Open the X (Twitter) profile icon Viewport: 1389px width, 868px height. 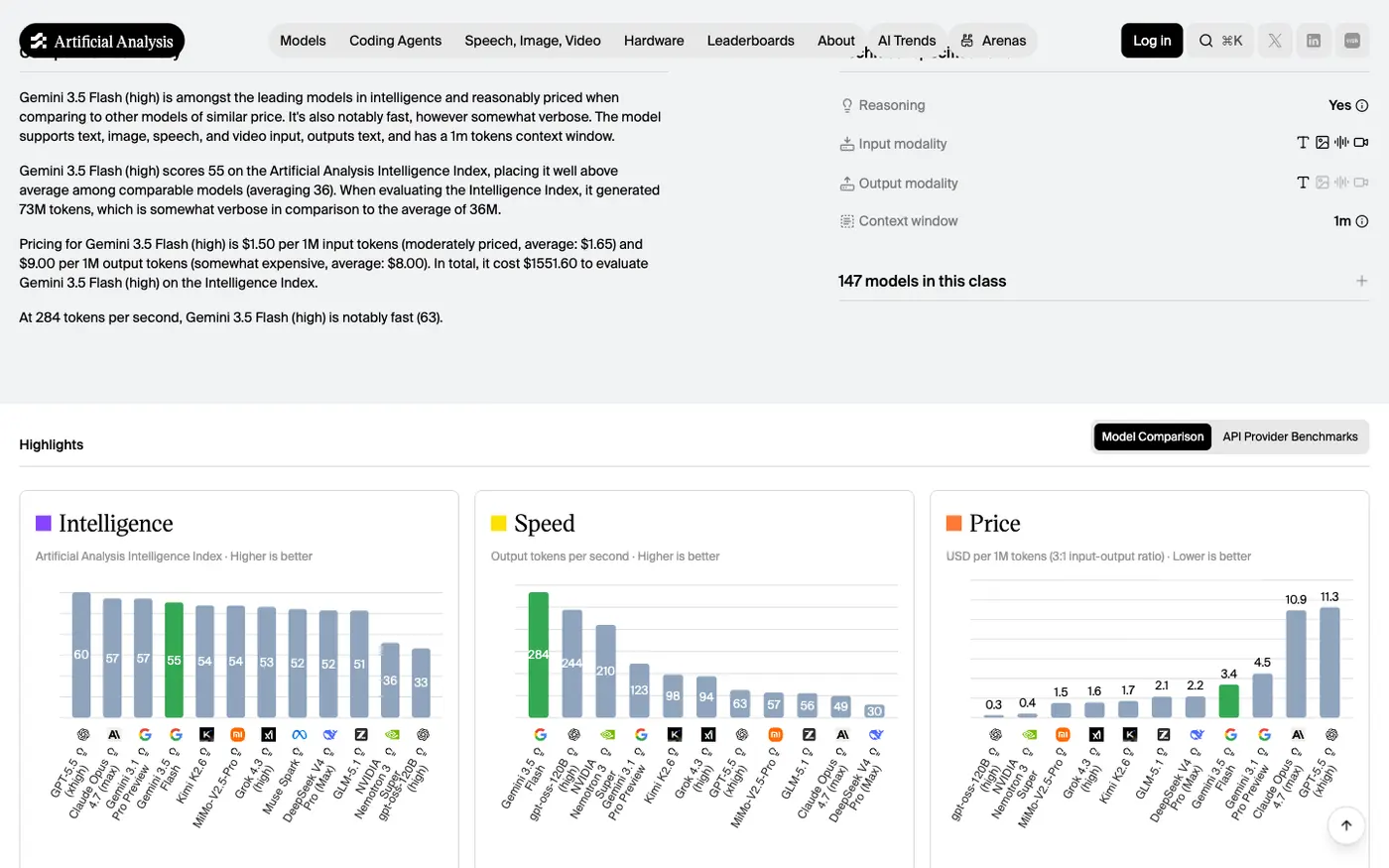pos(1275,41)
